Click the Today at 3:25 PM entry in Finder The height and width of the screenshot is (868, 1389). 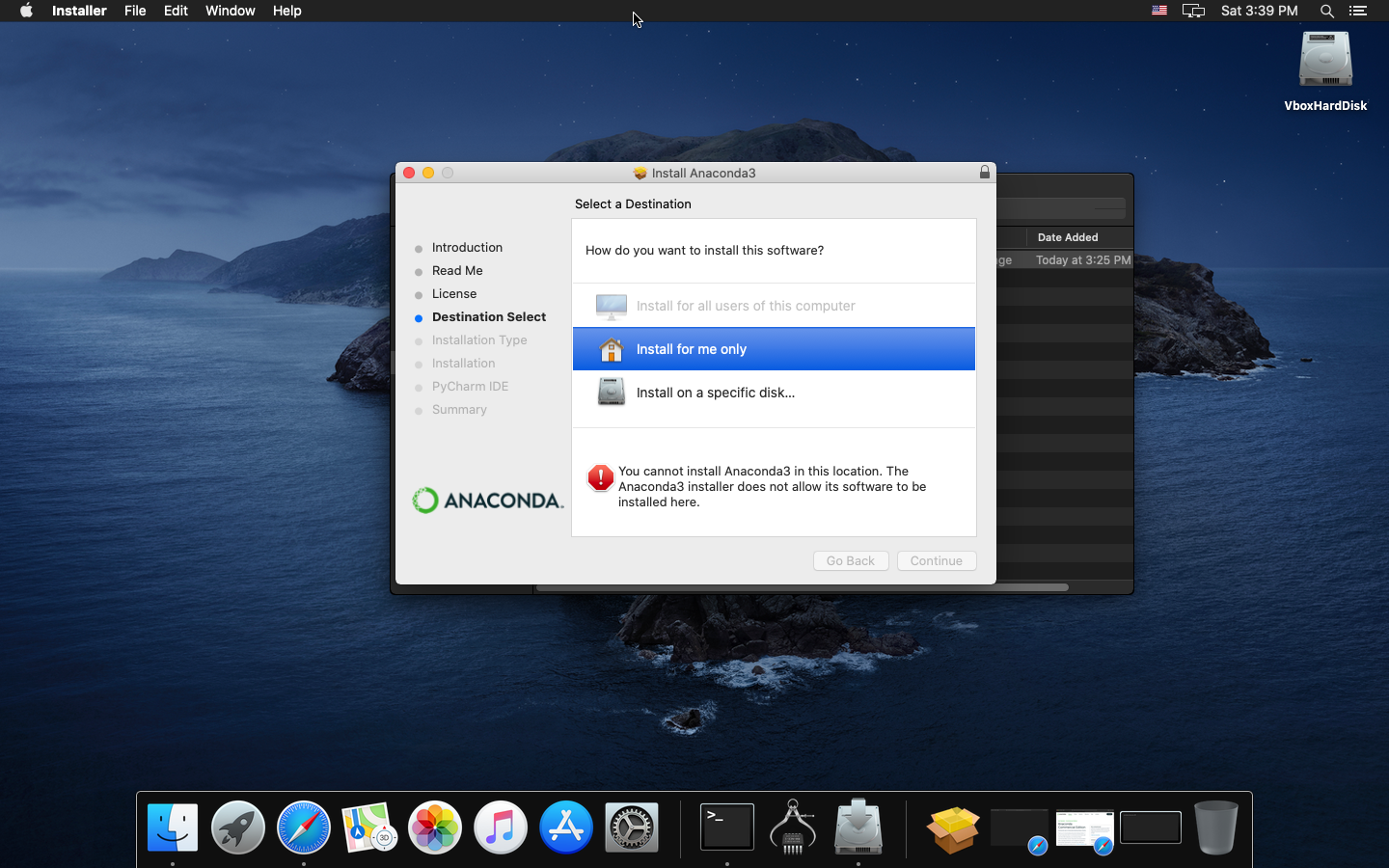coord(1082,260)
